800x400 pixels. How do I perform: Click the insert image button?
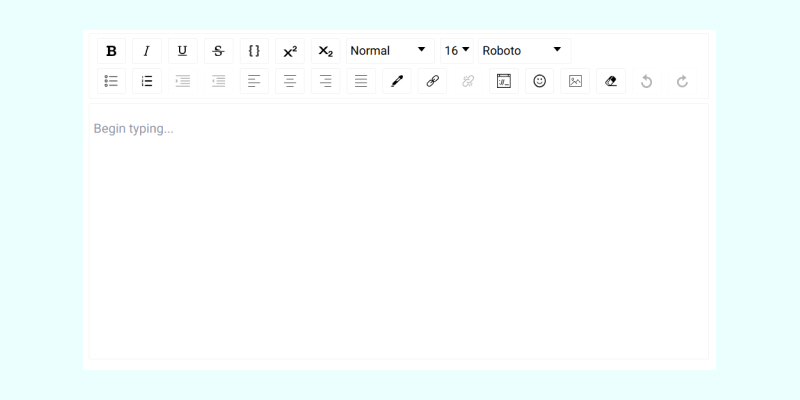point(575,81)
